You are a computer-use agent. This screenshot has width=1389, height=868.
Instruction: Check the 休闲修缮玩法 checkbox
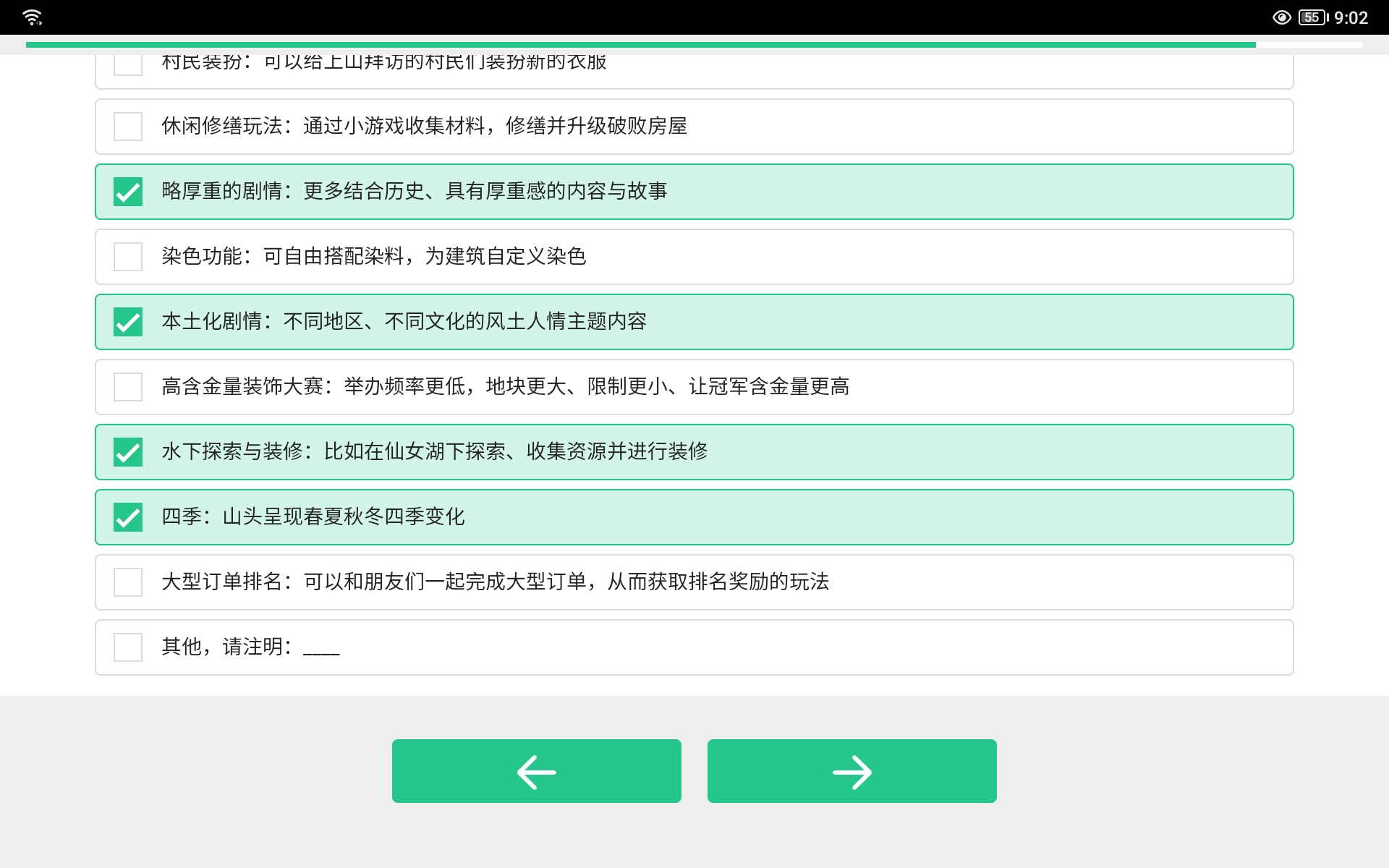tap(128, 127)
